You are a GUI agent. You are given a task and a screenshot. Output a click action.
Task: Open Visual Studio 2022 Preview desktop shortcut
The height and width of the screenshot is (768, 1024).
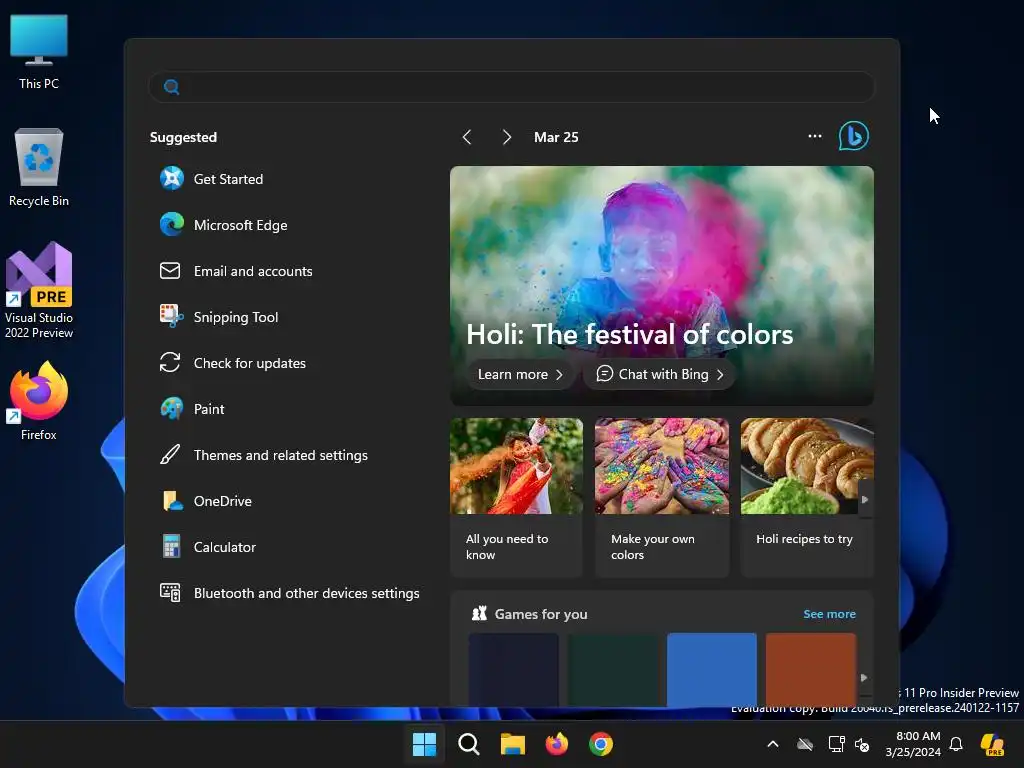39,291
